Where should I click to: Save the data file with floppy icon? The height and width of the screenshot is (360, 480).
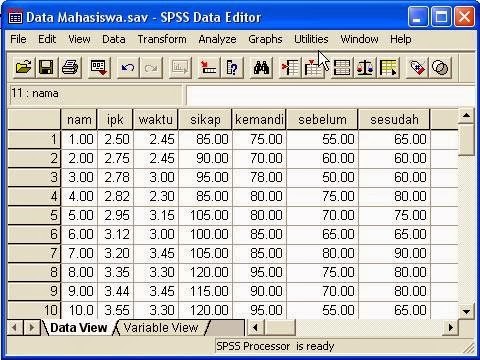tap(46, 68)
